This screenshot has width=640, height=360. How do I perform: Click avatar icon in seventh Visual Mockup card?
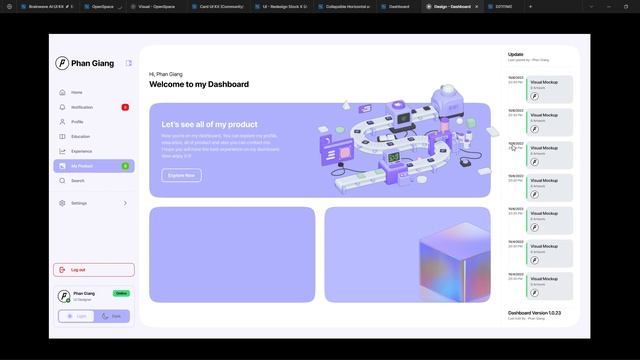[534, 293]
